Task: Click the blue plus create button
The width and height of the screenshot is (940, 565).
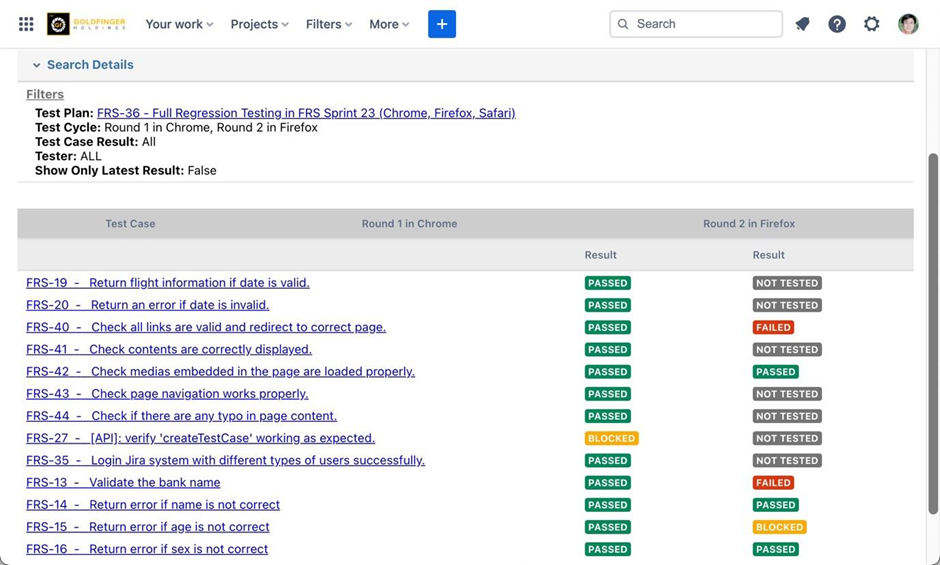Action: click(x=442, y=24)
